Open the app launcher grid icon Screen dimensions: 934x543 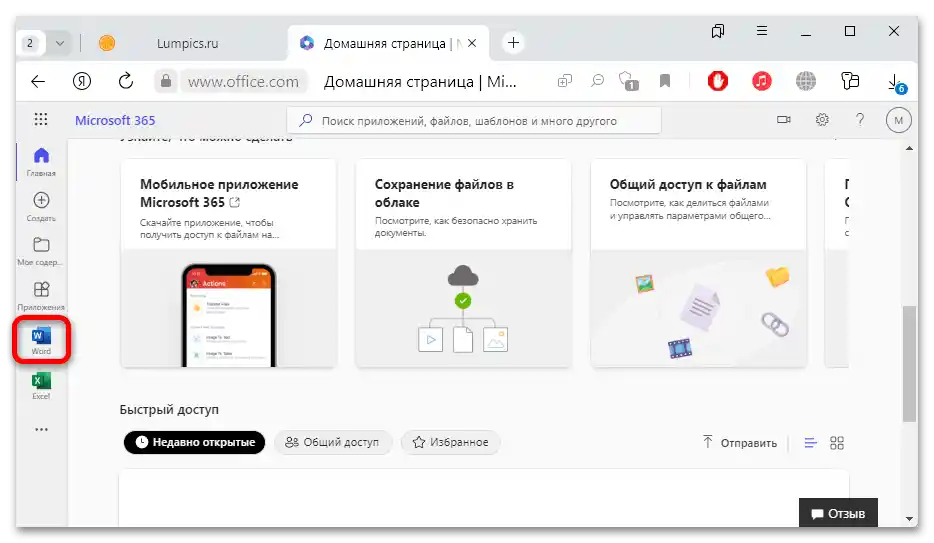click(x=41, y=120)
